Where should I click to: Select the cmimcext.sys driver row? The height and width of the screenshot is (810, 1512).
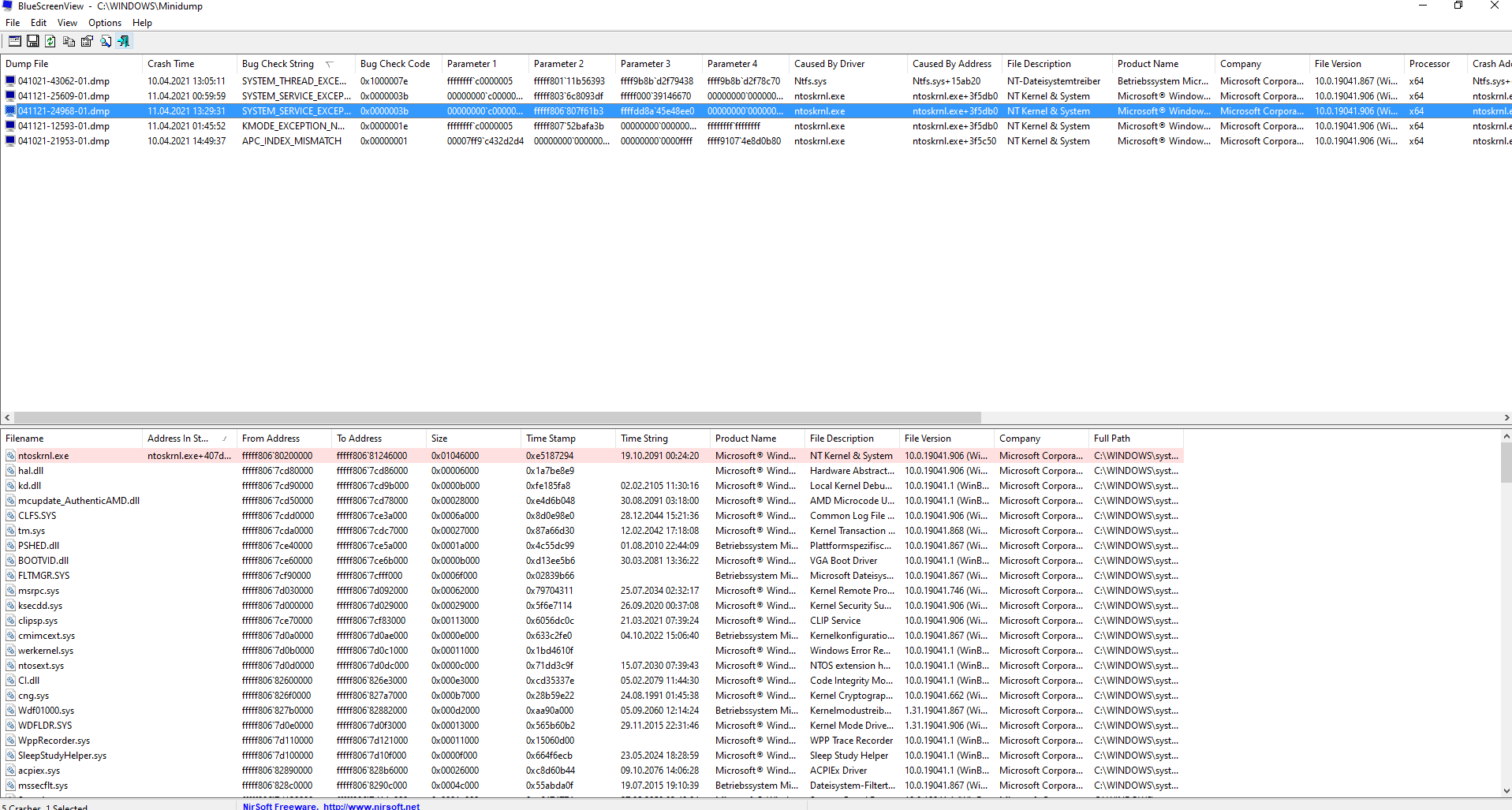(x=592, y=636)
